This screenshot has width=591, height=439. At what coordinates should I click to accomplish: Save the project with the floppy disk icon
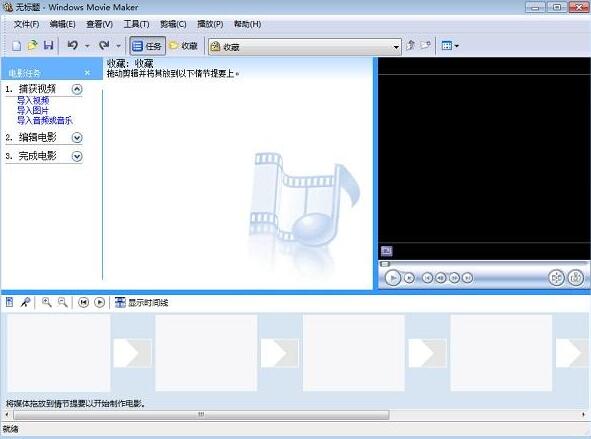pyautogui.click(x=49, y=46)
